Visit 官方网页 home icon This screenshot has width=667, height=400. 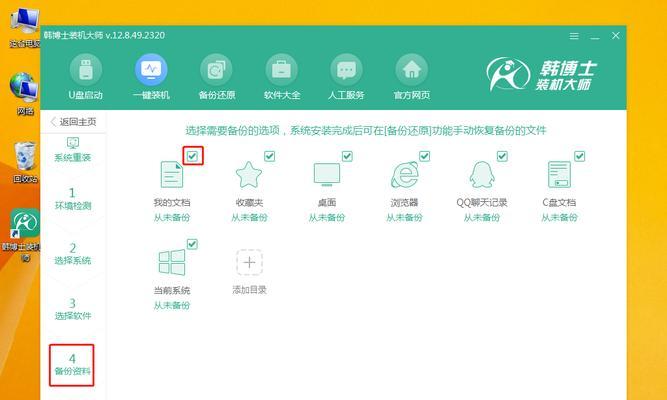[x=411, y=70]
